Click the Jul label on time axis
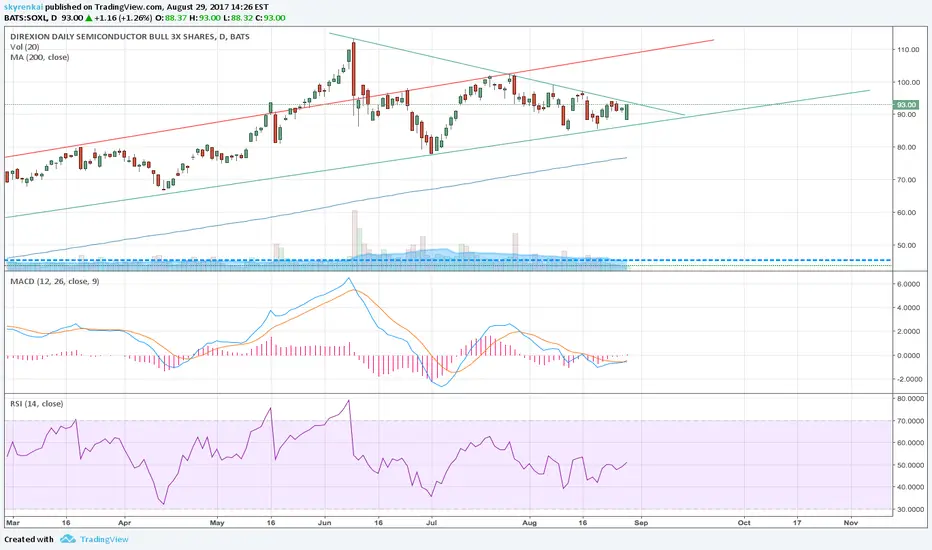Image resolution: width=932 pixels, height=550 pixels. [x=432, y=523]
